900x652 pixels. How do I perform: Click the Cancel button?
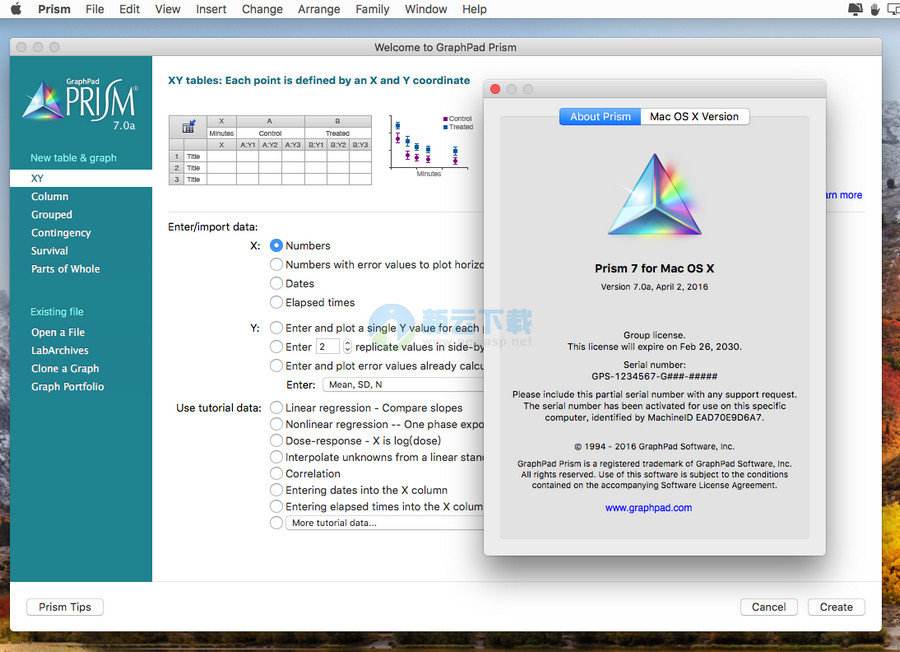click(x=769, y=607)
